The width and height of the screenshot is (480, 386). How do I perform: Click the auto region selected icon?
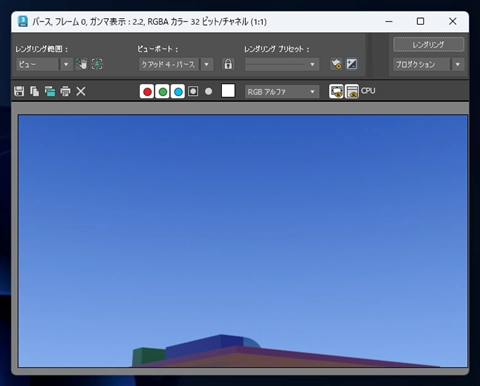click(97, 64)
